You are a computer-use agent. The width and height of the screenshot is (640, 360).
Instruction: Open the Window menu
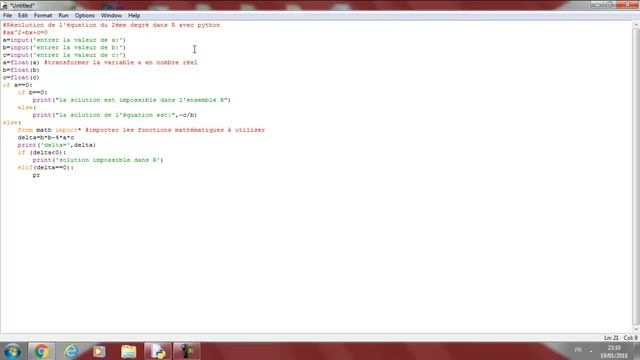(x=111, y=16)
